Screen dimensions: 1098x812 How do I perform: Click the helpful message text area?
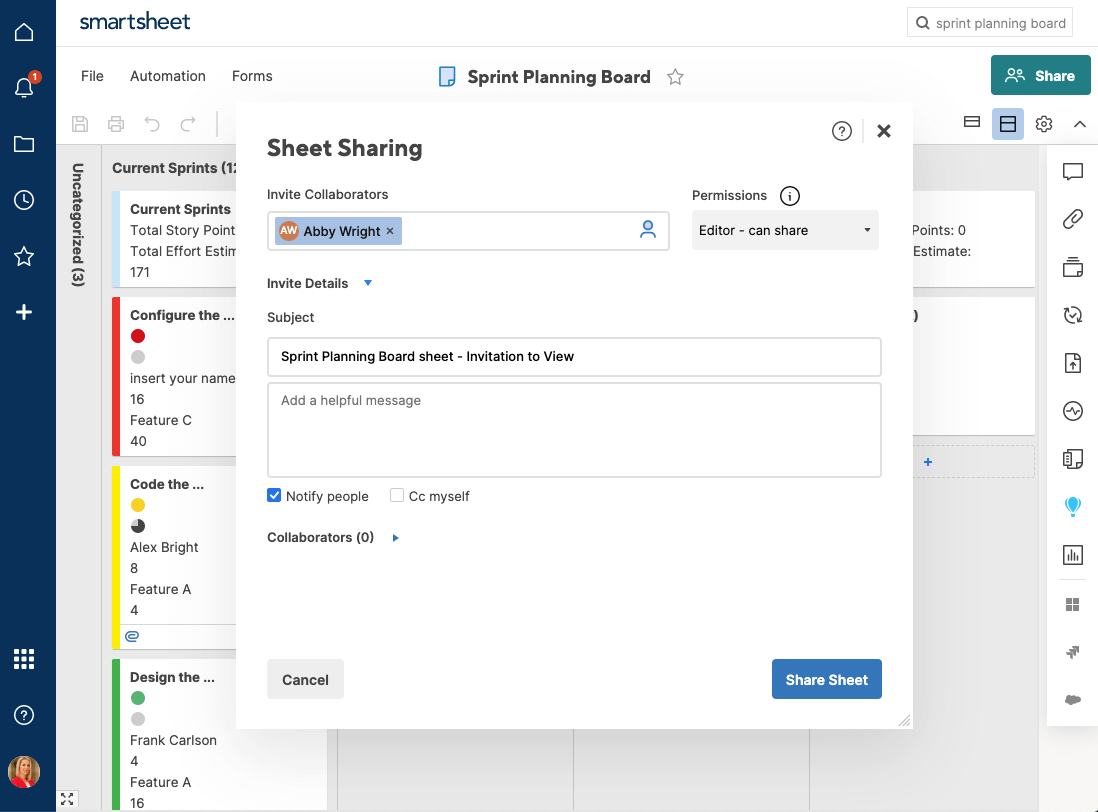(x=574, y=430)
